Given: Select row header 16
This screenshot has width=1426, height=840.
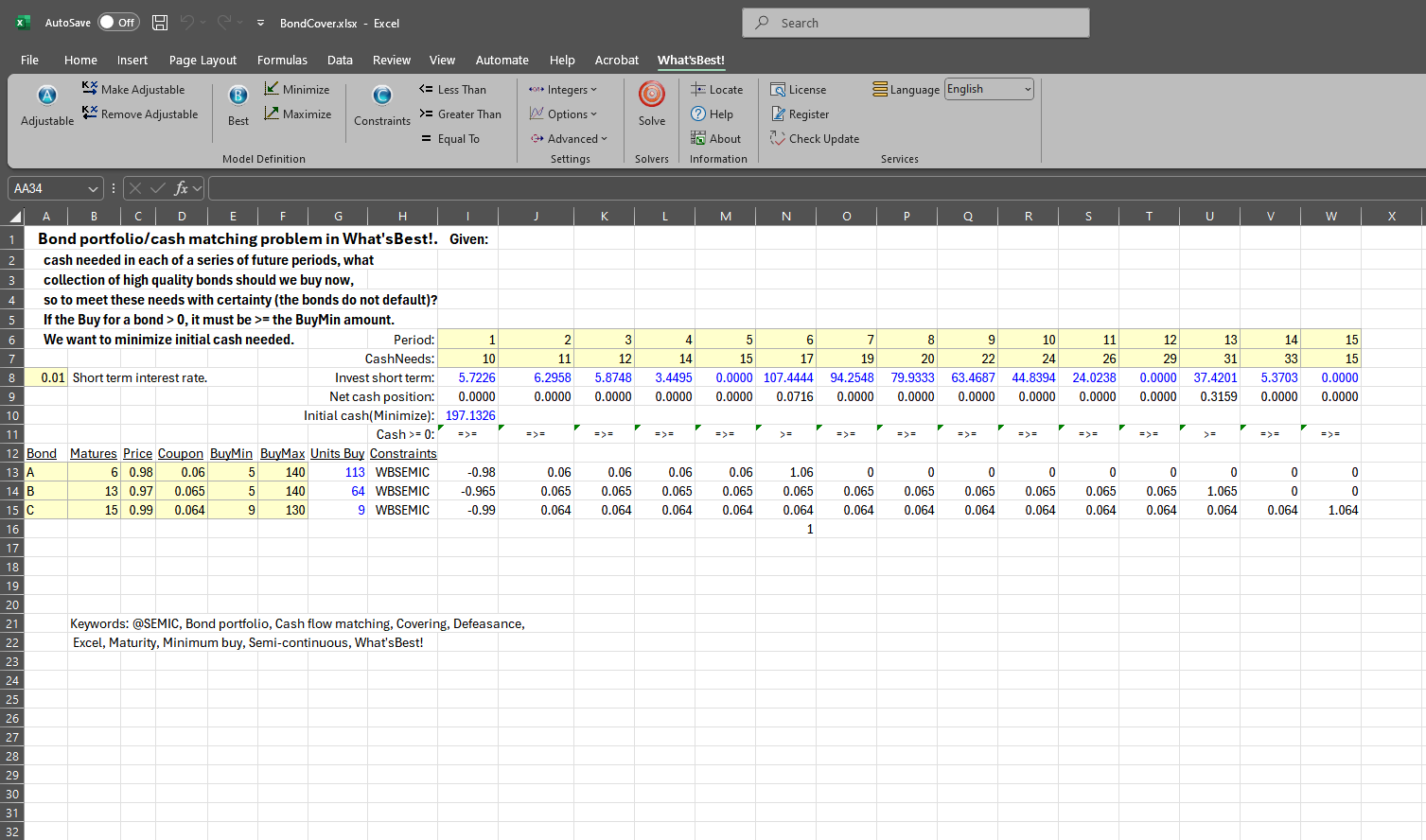Looking at the screenshot, I should (x=12, y=529).
